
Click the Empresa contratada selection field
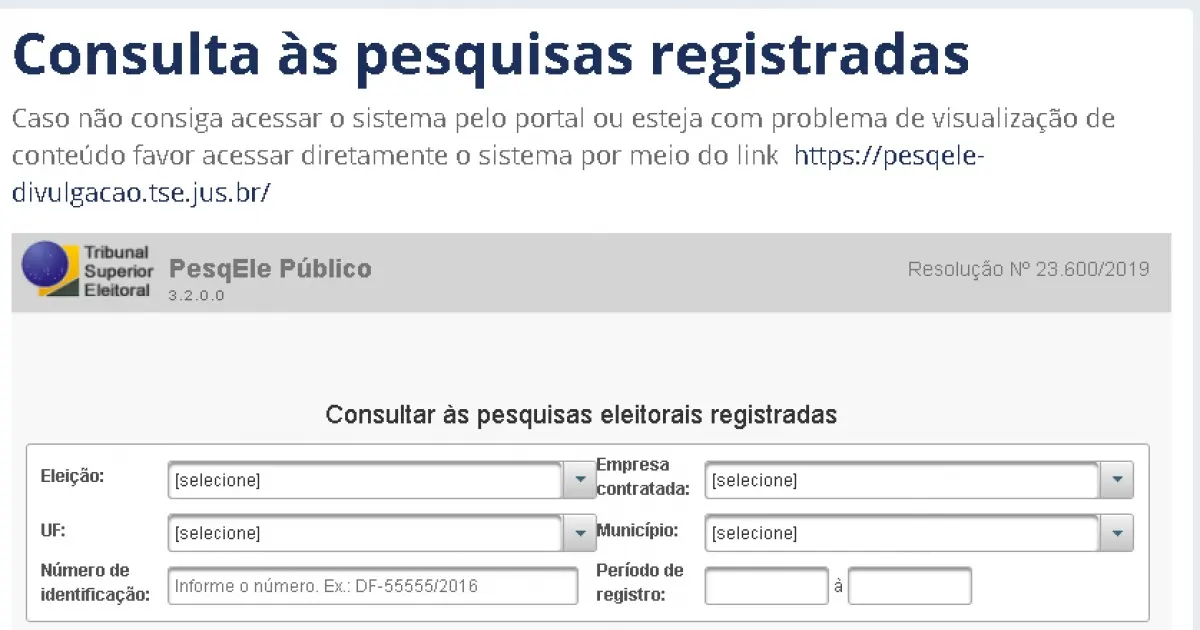902,480
